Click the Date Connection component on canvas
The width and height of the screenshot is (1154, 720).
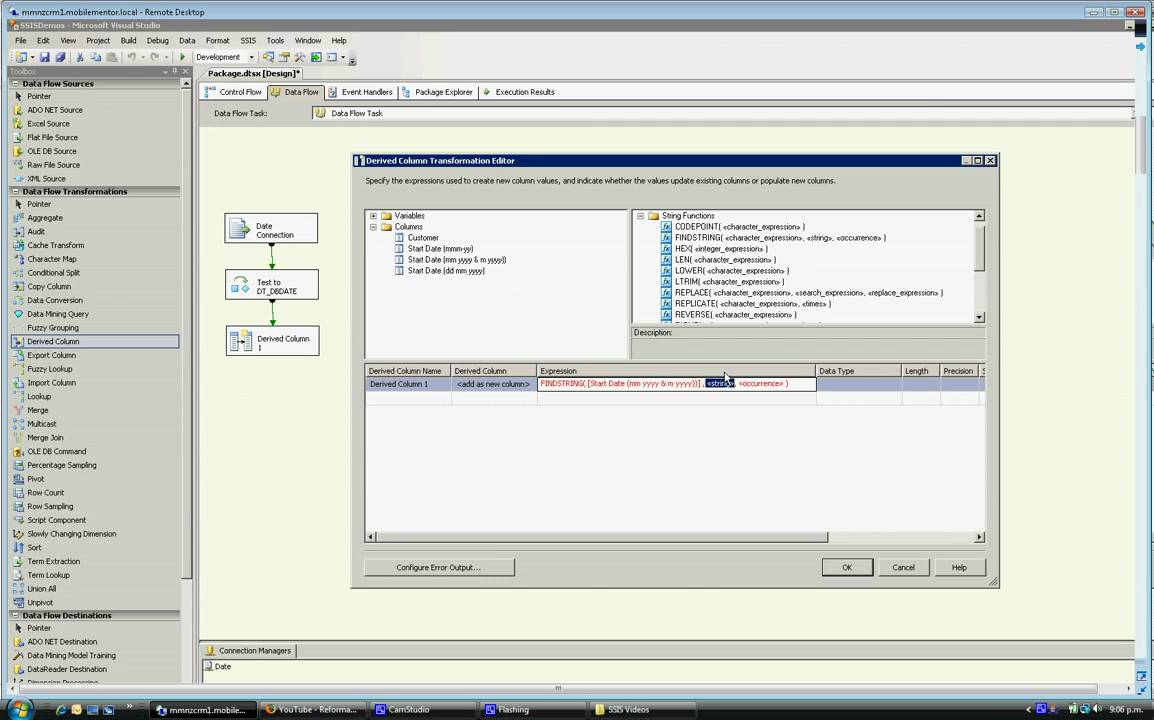tap(272, 229)
